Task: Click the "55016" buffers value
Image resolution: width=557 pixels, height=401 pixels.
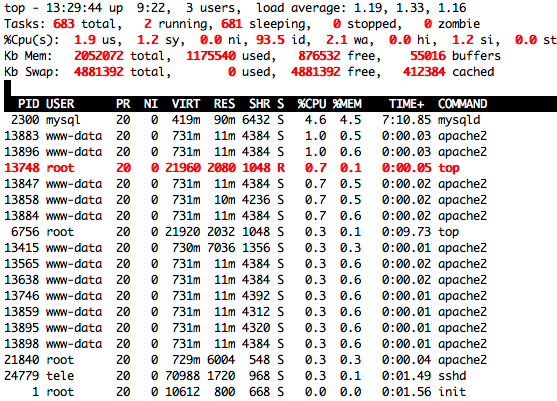Action: [428, 56]
